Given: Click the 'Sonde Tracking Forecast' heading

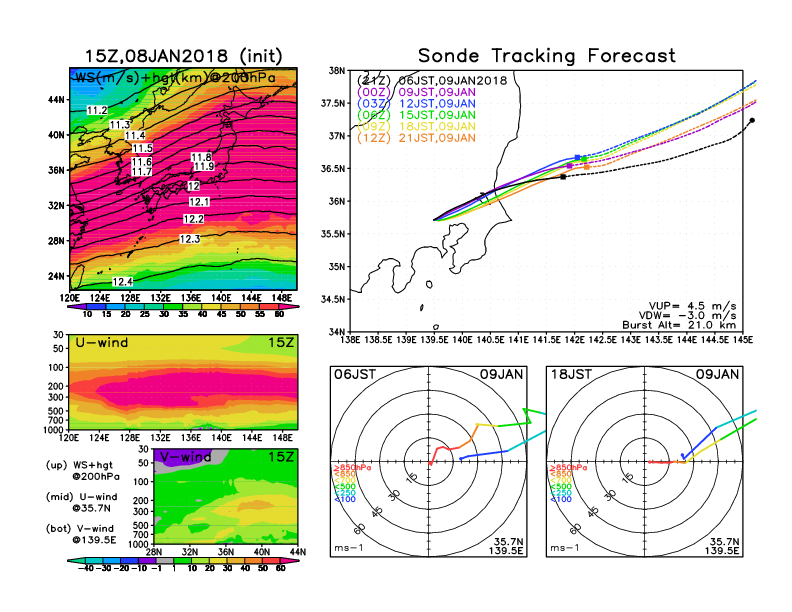Looking at the screenshot, I should 547,55.
